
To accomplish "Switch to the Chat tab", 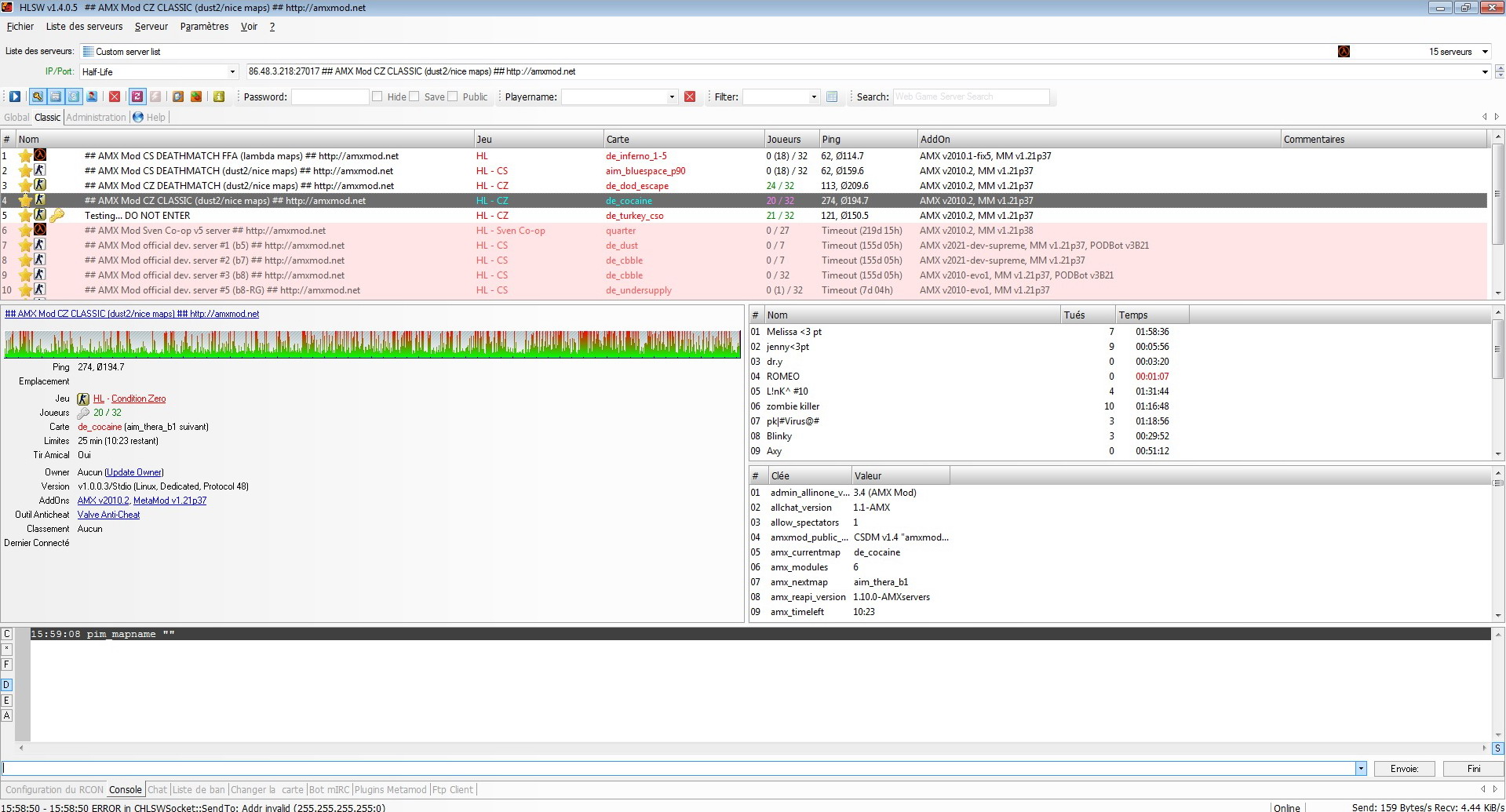I will click(157, 790).
